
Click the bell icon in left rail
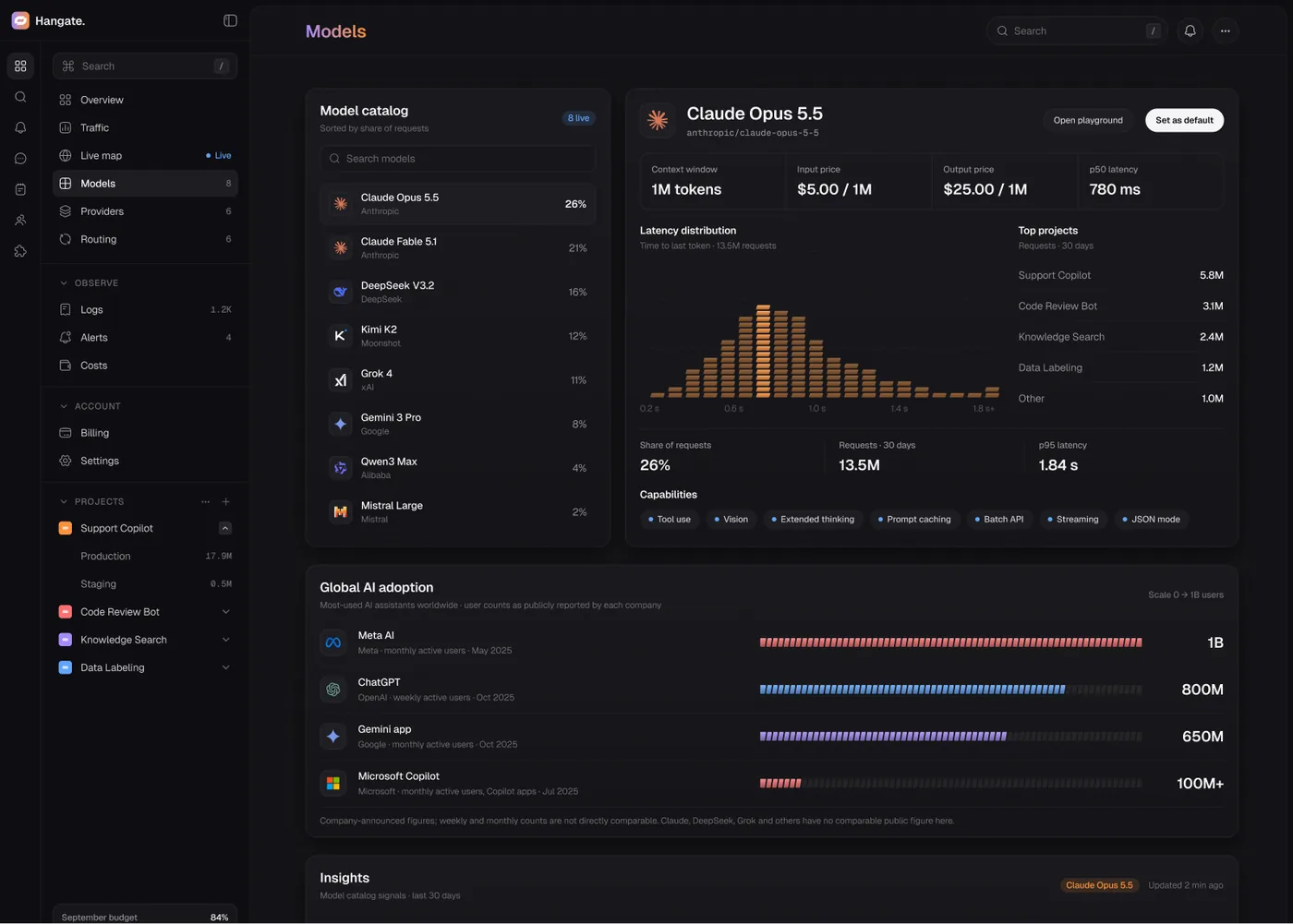click(x=20, y=127)
